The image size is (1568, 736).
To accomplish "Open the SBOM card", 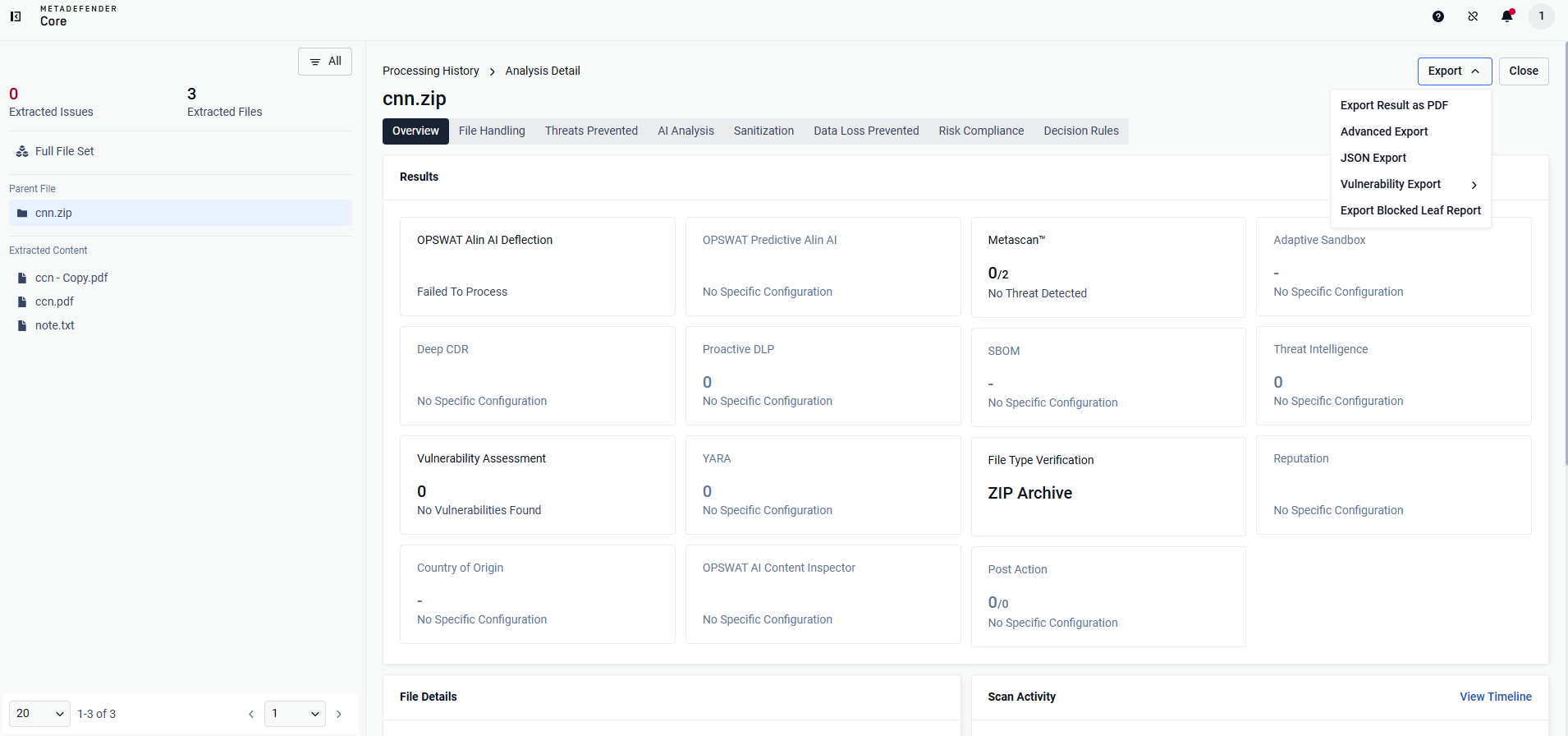I will point(1108,377).
